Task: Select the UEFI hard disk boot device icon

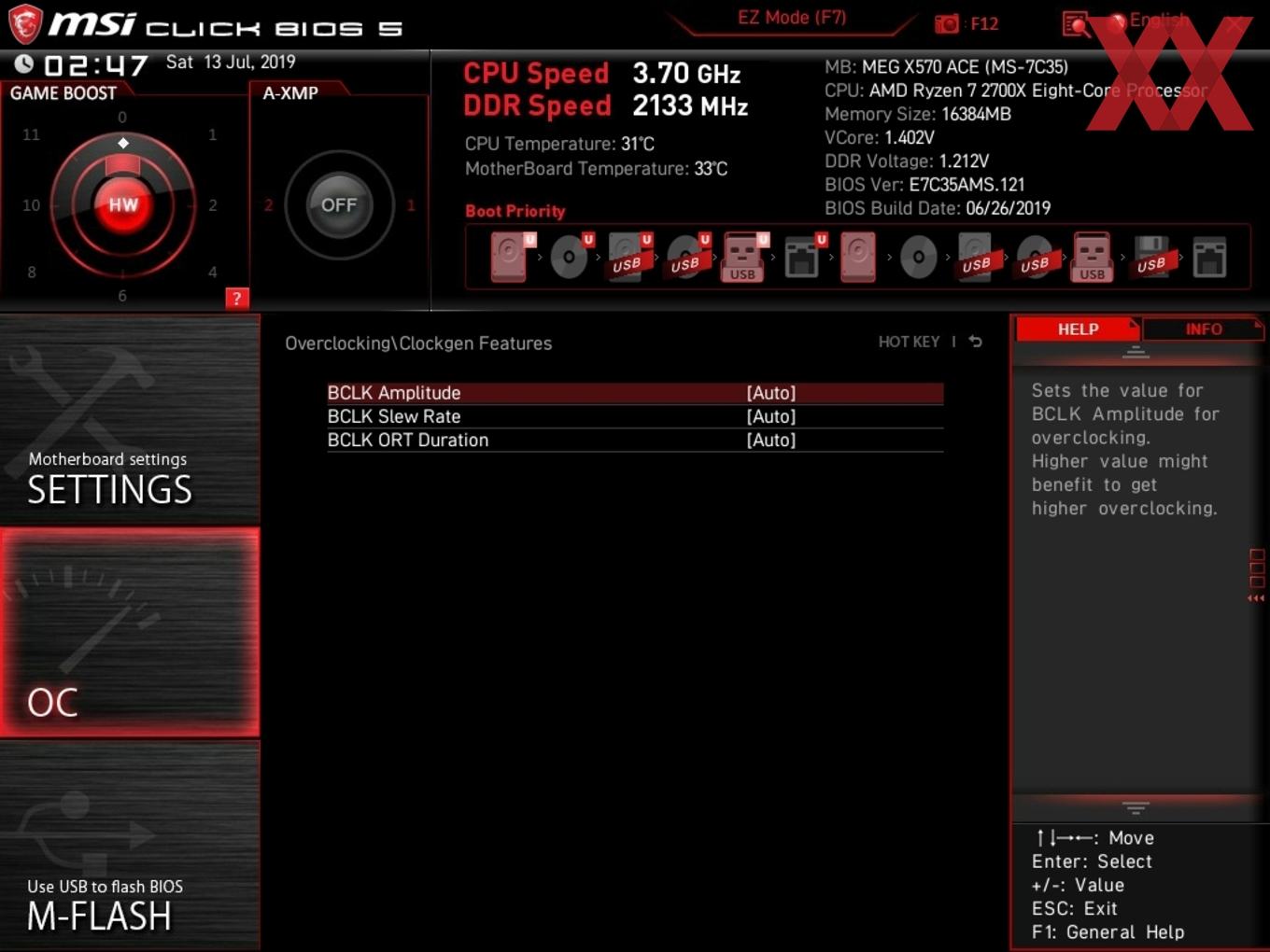Action: [511, 257]
